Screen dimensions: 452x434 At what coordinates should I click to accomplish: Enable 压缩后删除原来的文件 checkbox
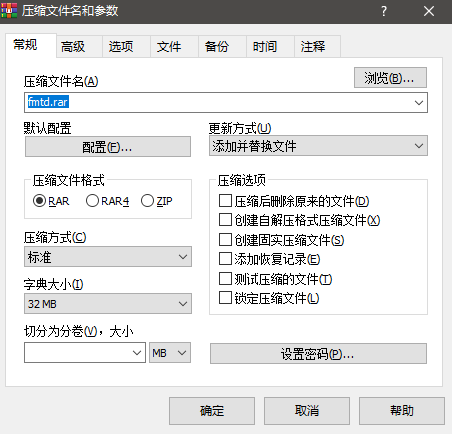(x=294, y=201)
